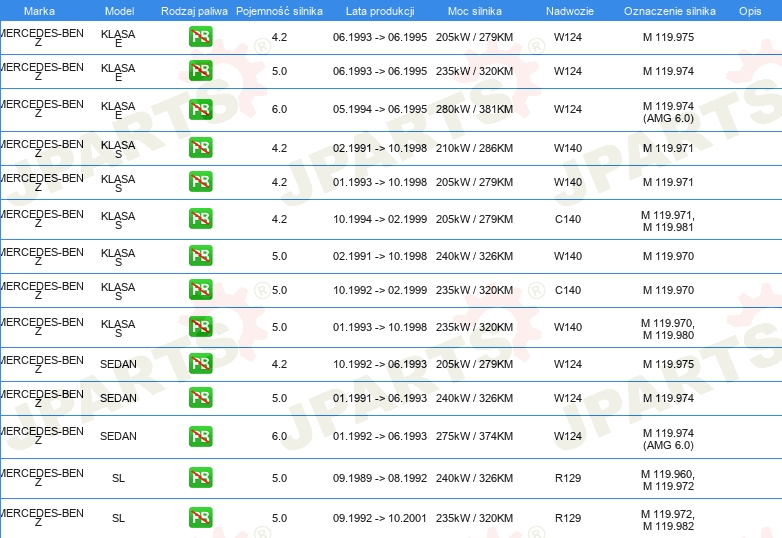Click the Oznaczenie silnika column header
This screenshot has width=782, height=538.
[x=670, y=11]
